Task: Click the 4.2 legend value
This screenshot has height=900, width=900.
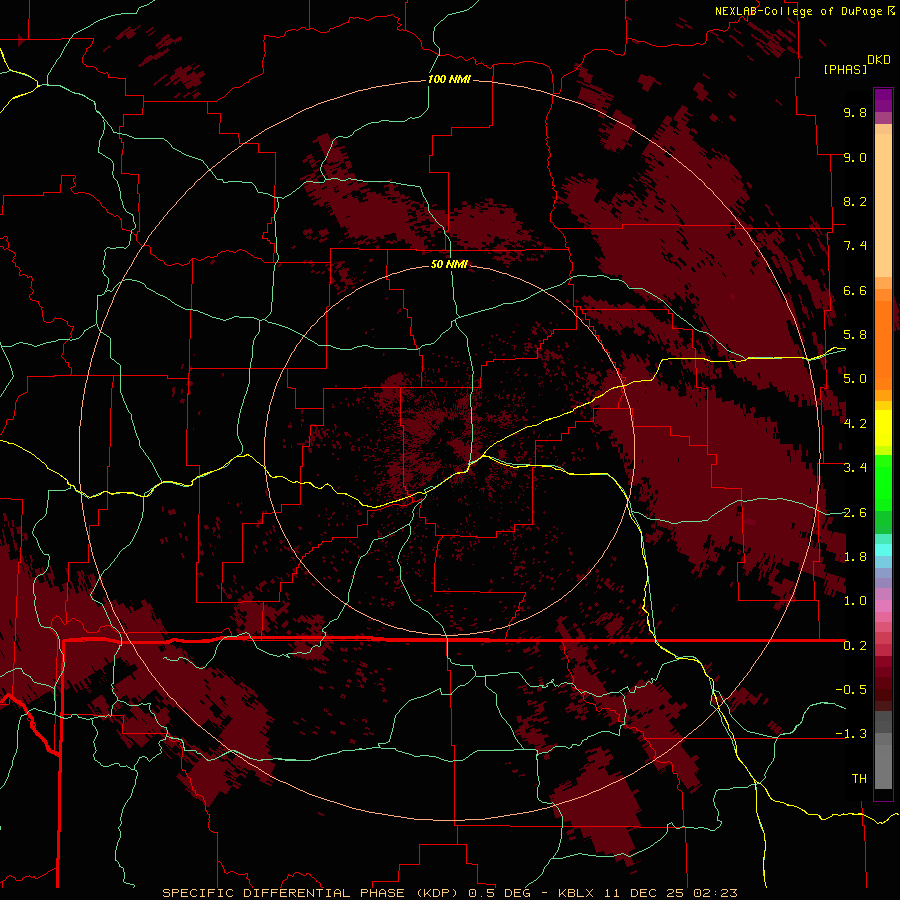Action: (855, 424)
